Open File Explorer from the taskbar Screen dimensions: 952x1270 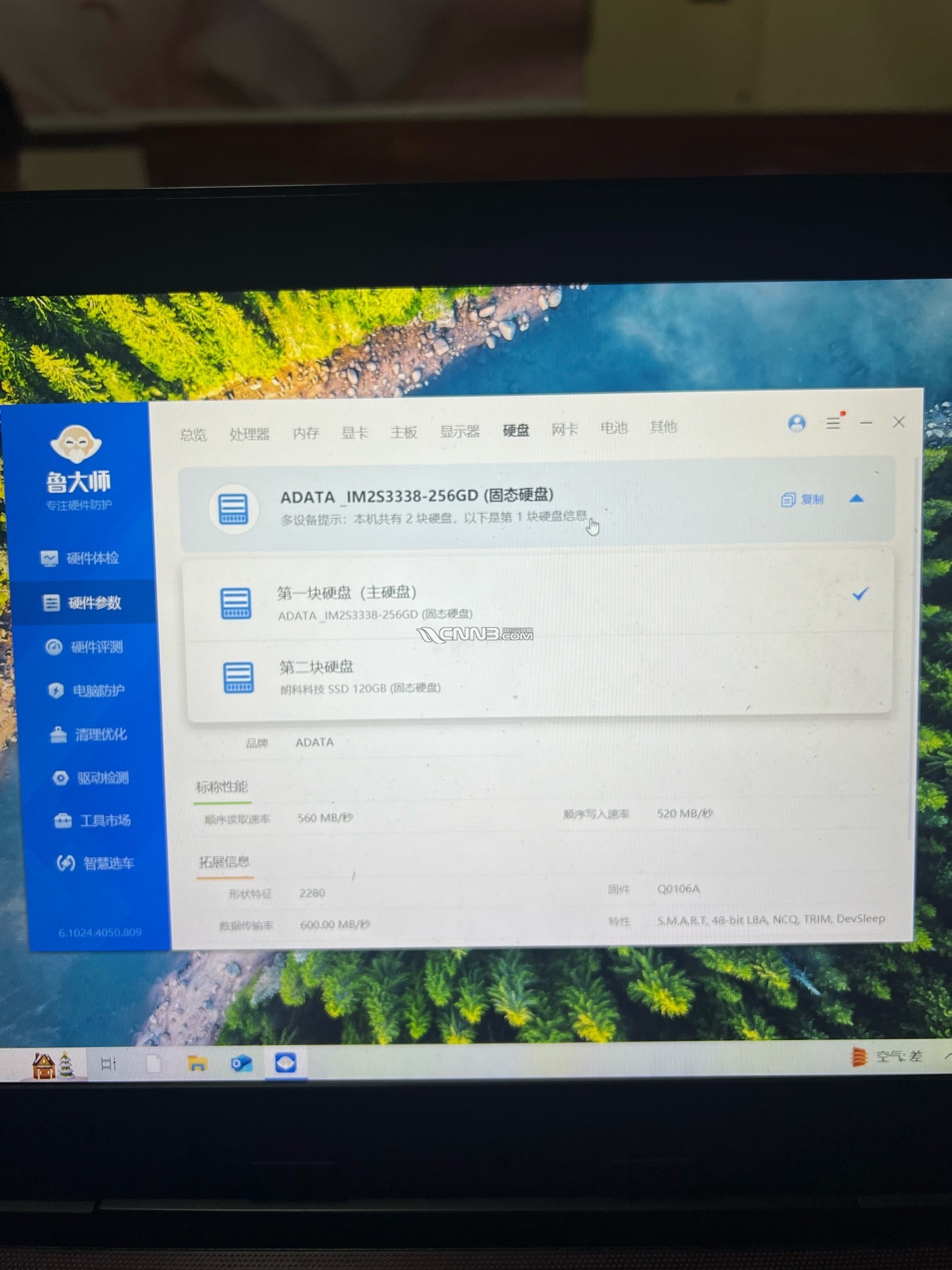197,1064
